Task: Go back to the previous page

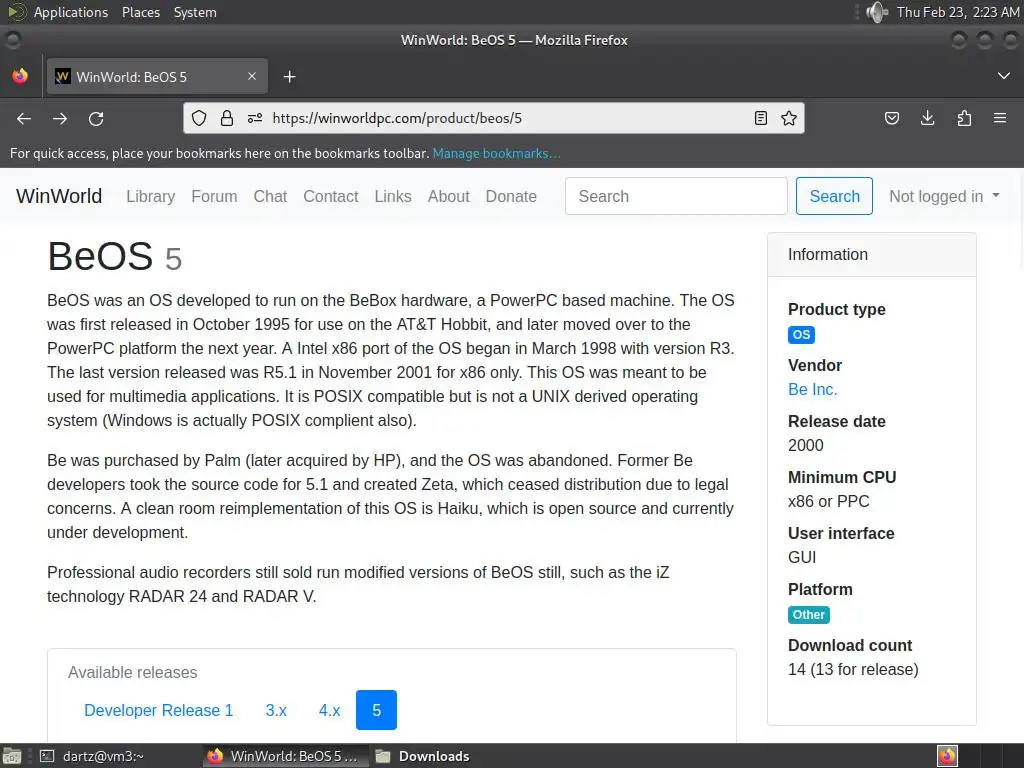Action: coord(24,118)
